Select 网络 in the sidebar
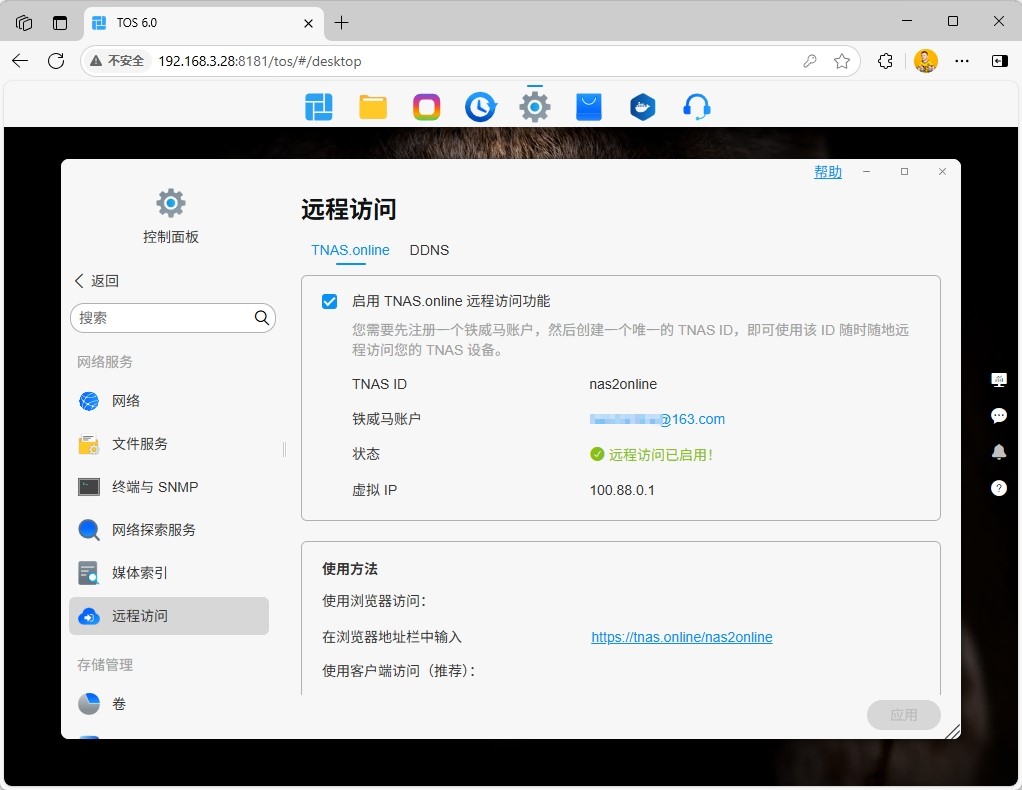Screen dimensions: 1022x790 pyautogui.click(x=169, y=401)
